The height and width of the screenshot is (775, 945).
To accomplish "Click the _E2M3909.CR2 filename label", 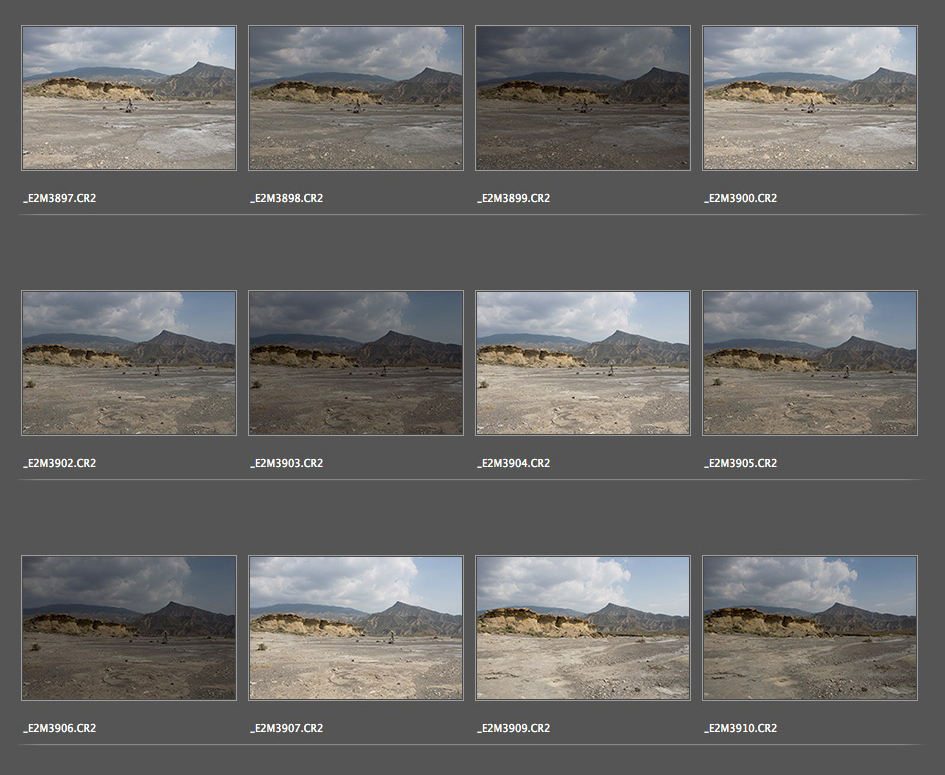I will pyautogui.click(x=514, y=728).
